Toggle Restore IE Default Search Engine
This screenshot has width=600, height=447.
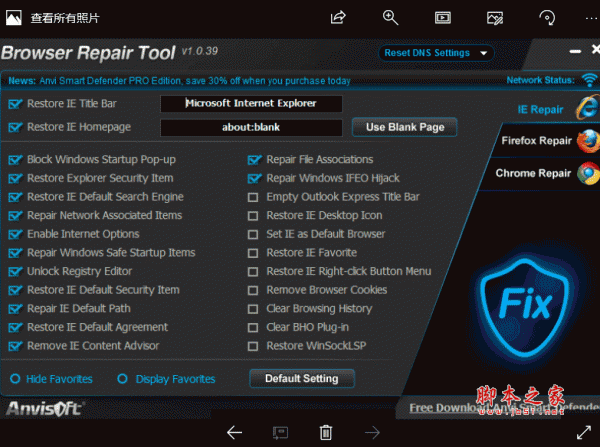pyautogui.click(x=15, y=197)
